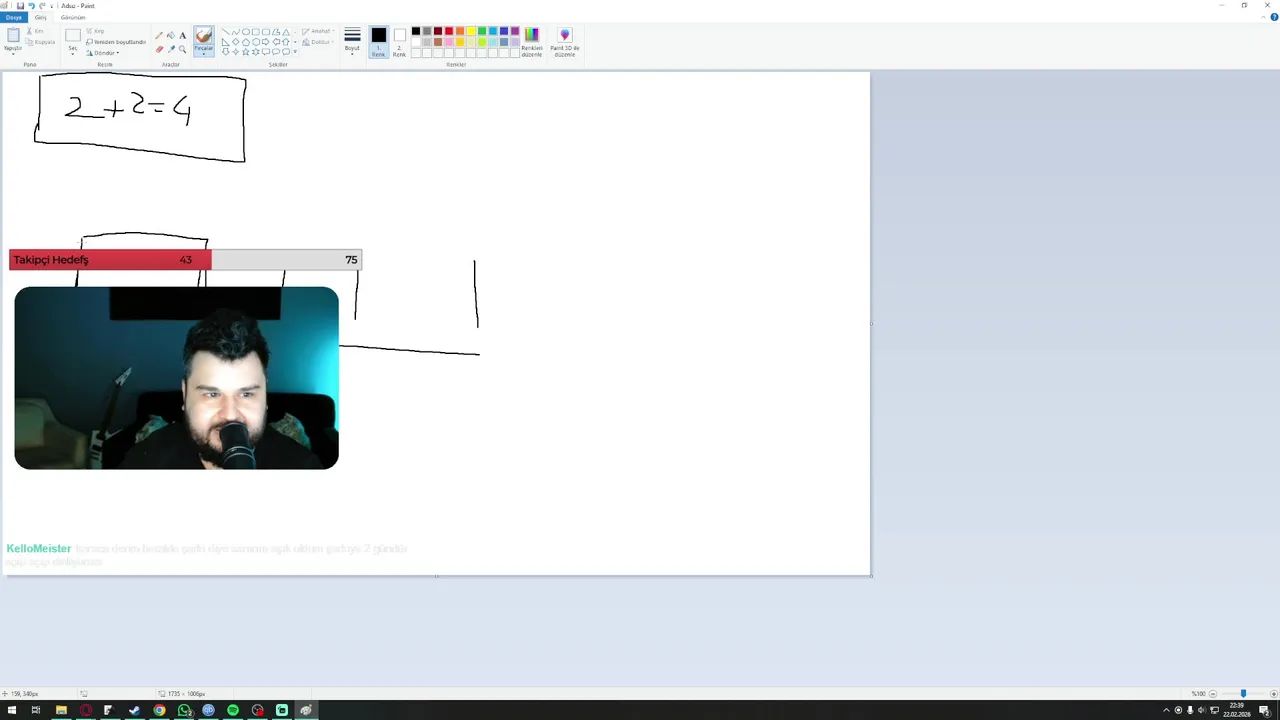Select 1. Renk foreground color

point(379,41)
